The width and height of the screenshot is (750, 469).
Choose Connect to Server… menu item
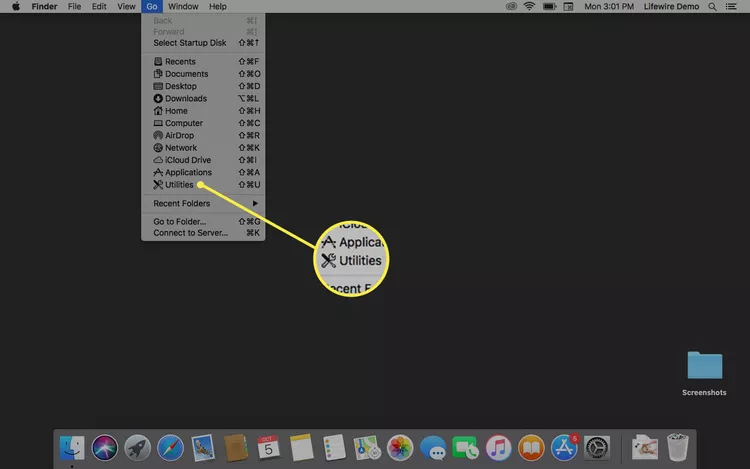(x=203, y=233)
